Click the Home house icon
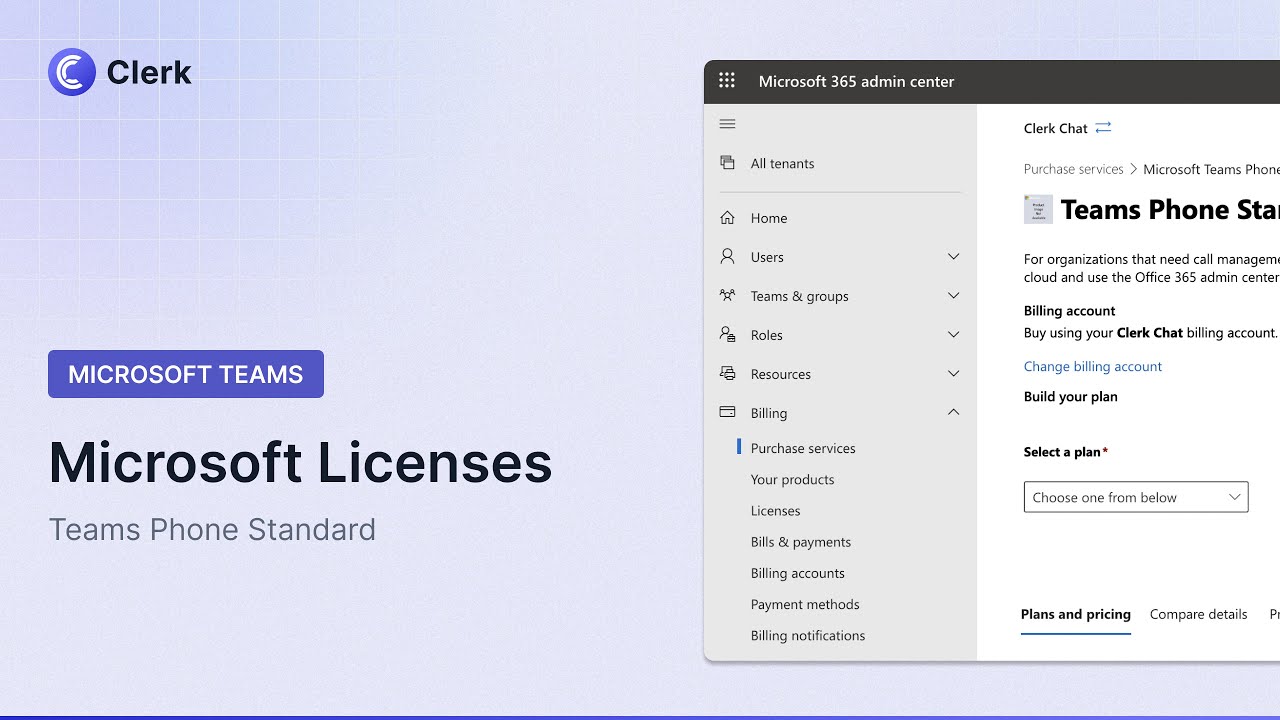 coord(727,218)
